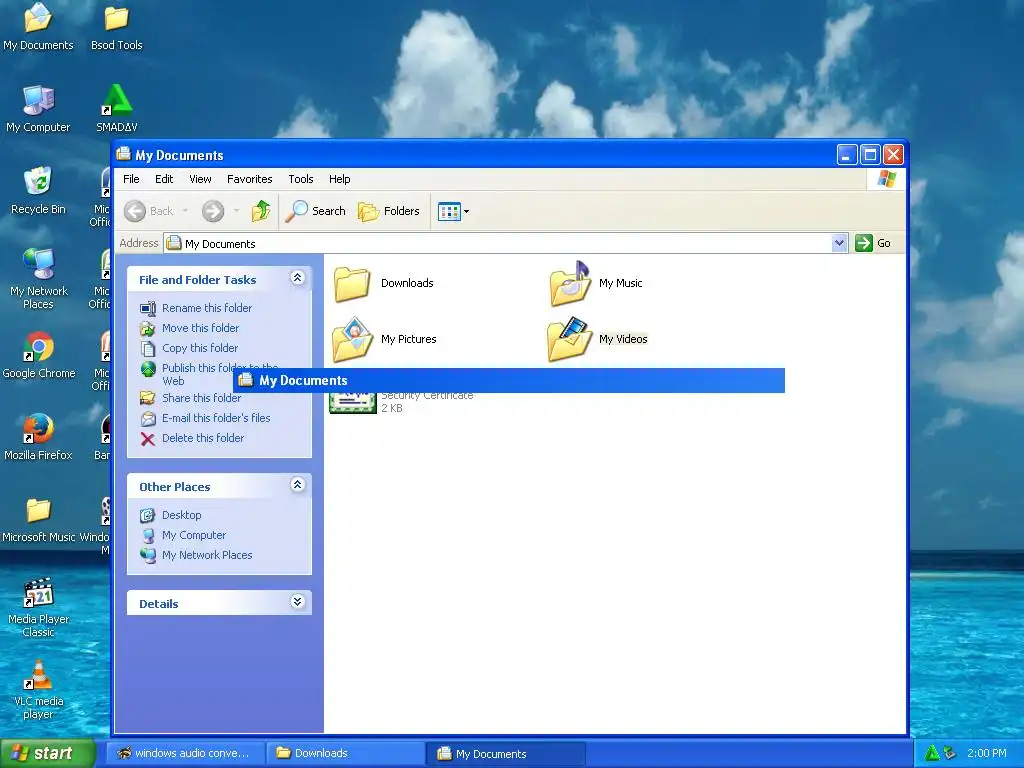This screenshot has width=1024, height=768.
Task: Open the Tools menu
Action: pos(301,179)
